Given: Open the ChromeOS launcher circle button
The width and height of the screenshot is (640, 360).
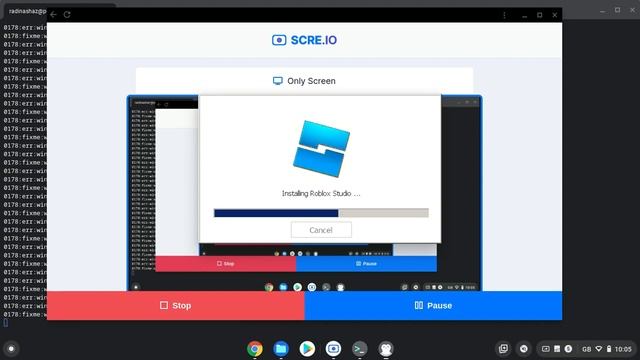Looking at the screenshot, I should [x=11, y=349].
